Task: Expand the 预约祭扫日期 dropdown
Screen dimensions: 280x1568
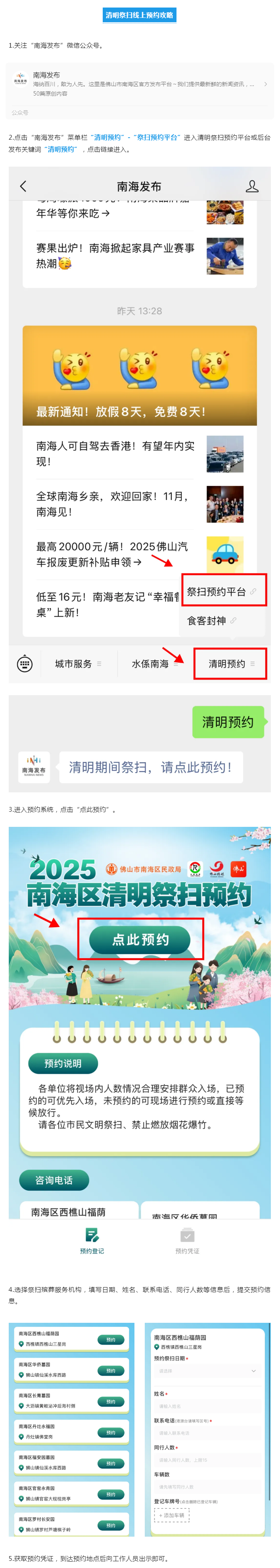Action: pos(207,1371)
